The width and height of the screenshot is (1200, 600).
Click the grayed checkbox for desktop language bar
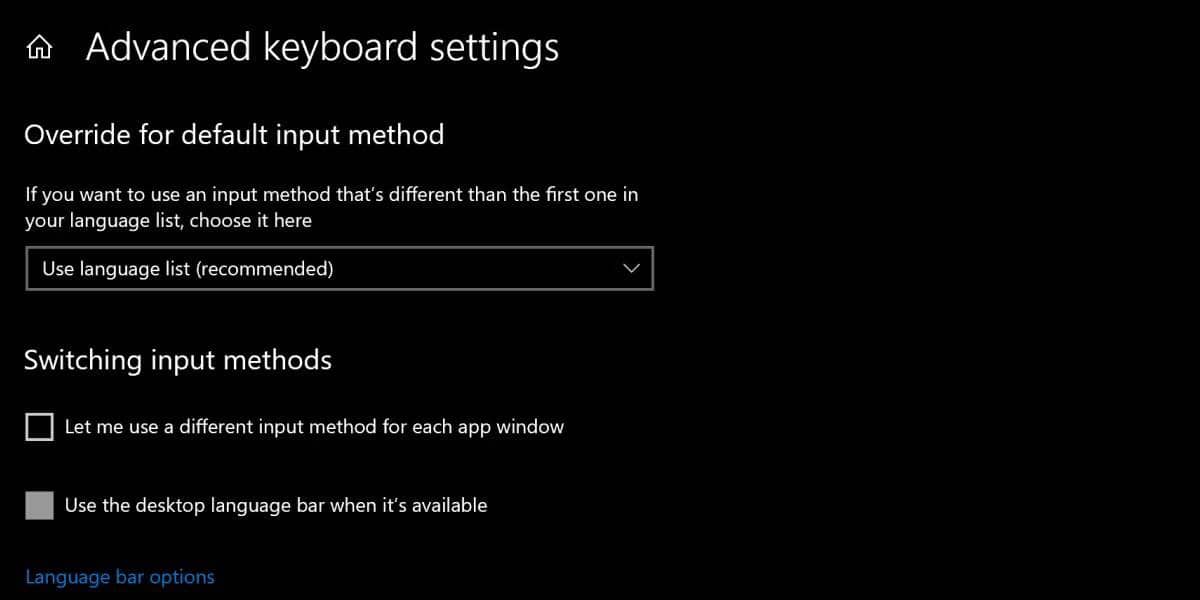38,505
